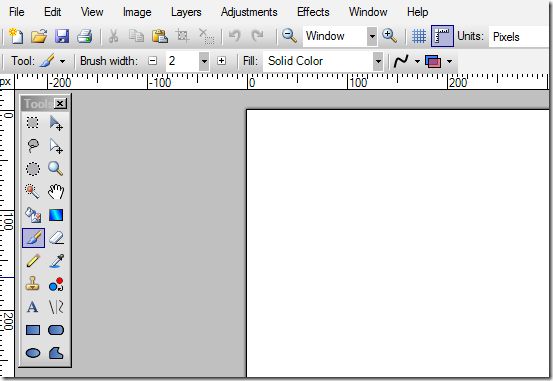Click the Zoom Out magnifier icon
Screen dimensions: 553x381
pos(289,36)
